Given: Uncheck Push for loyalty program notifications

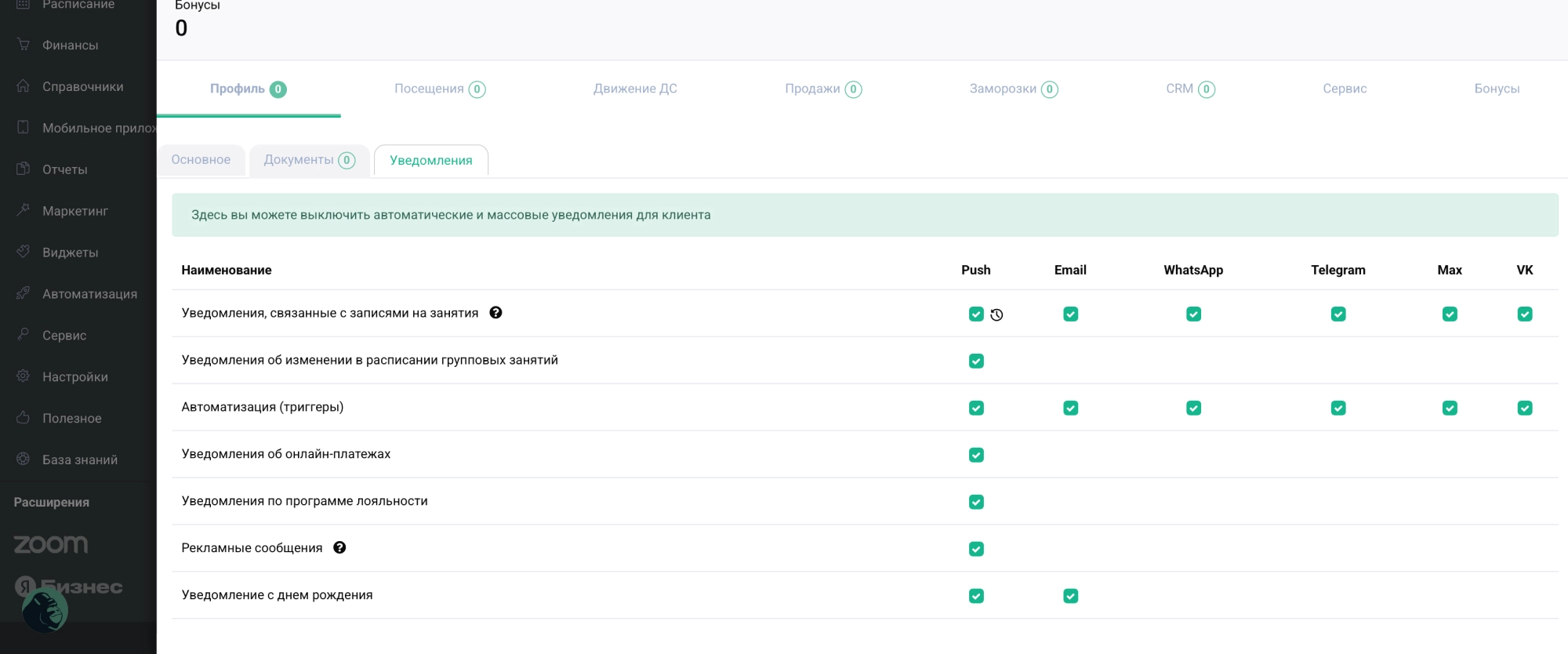Looking at the screenshot, I should coord(976,502).
